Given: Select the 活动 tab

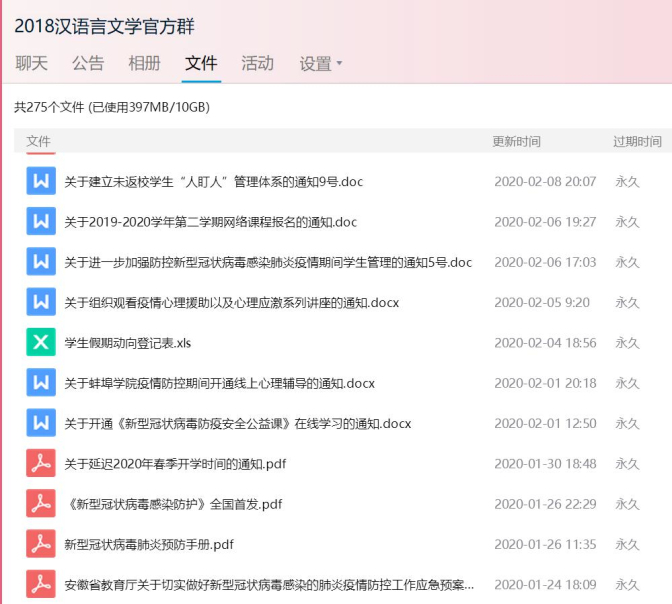Looking at the screenshot, I should (257, 64).
